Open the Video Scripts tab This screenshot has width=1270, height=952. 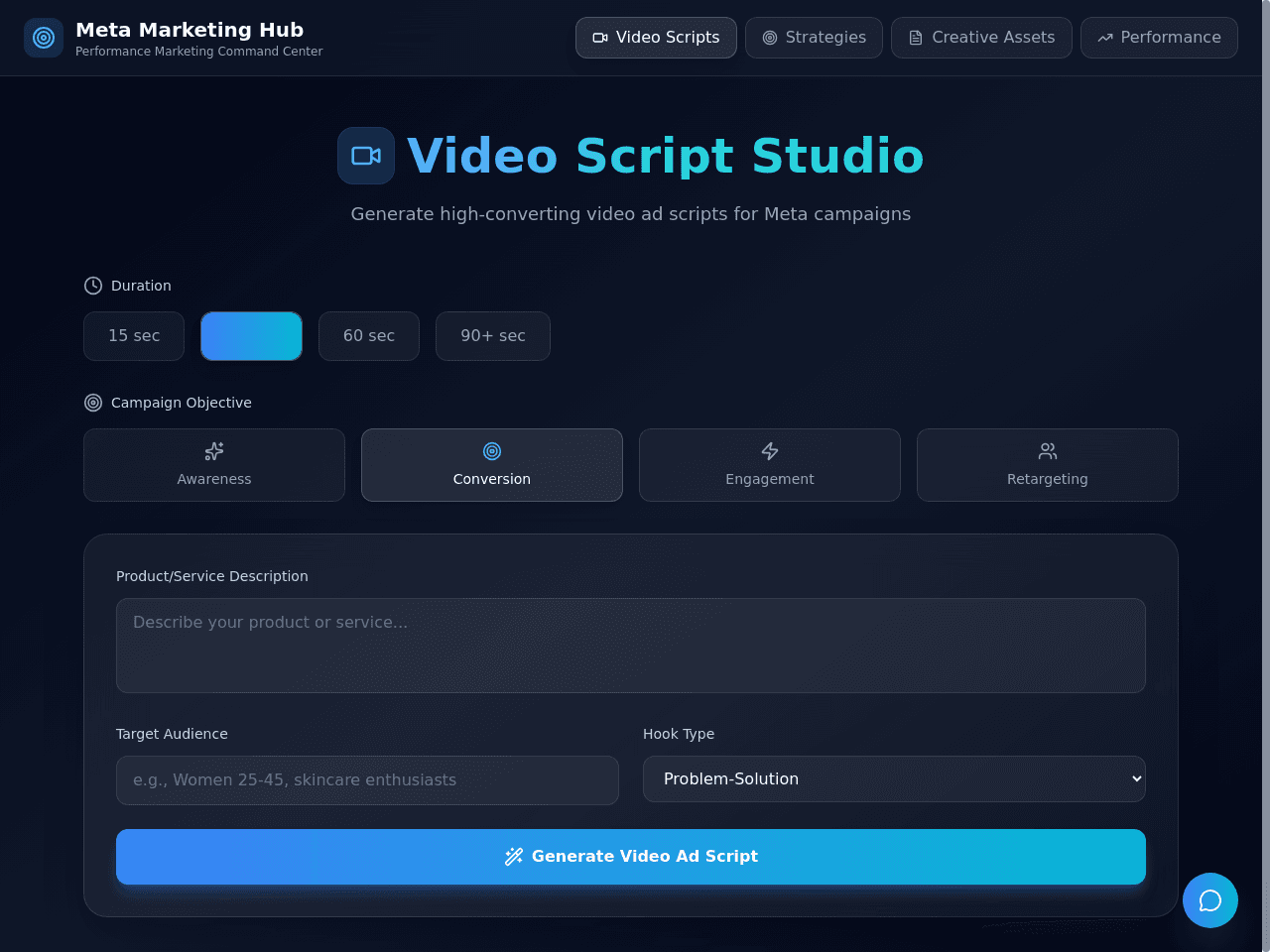click(x=656, y=38)
